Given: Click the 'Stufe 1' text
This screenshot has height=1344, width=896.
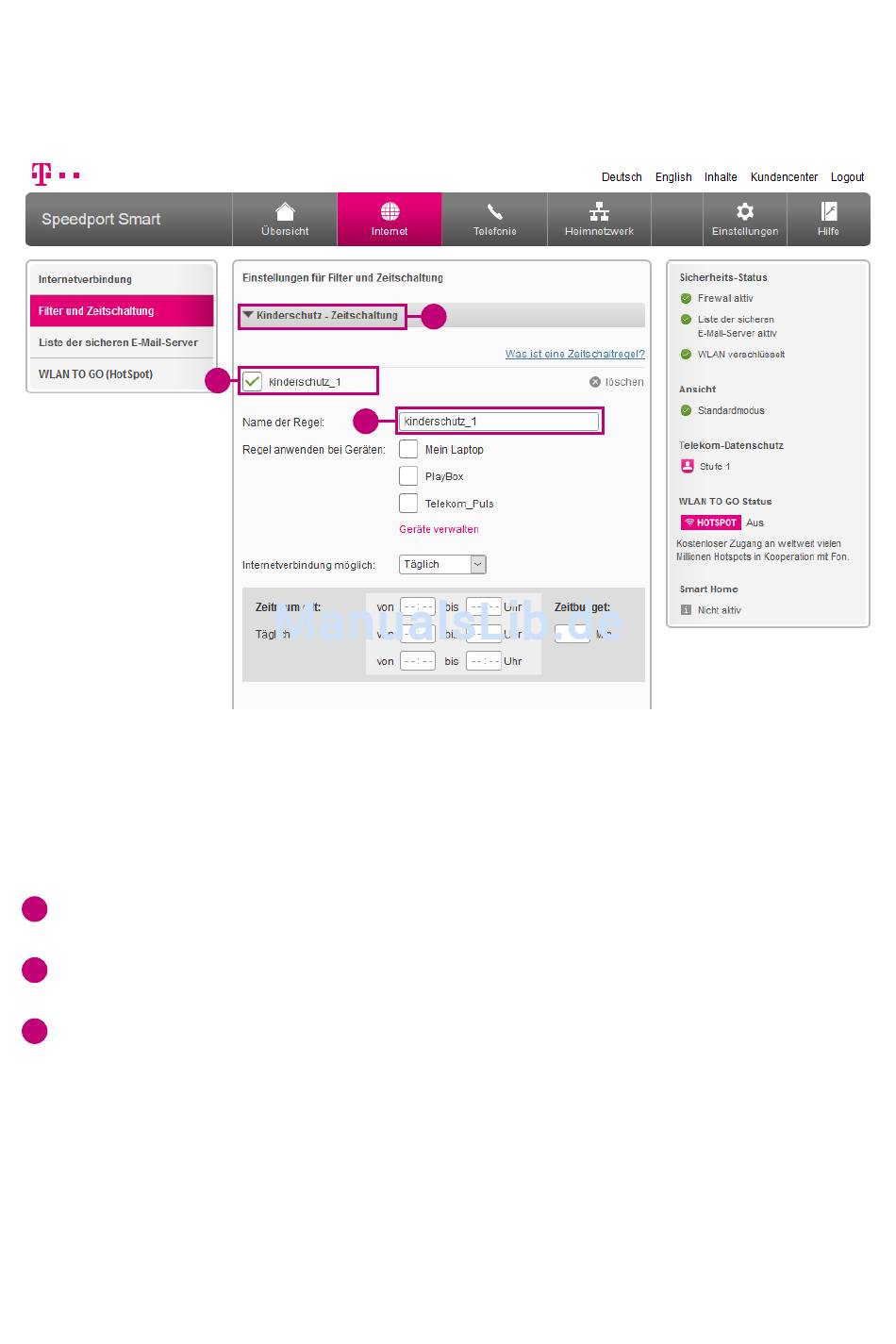Looking at the screenshot, I should [715, 466].
